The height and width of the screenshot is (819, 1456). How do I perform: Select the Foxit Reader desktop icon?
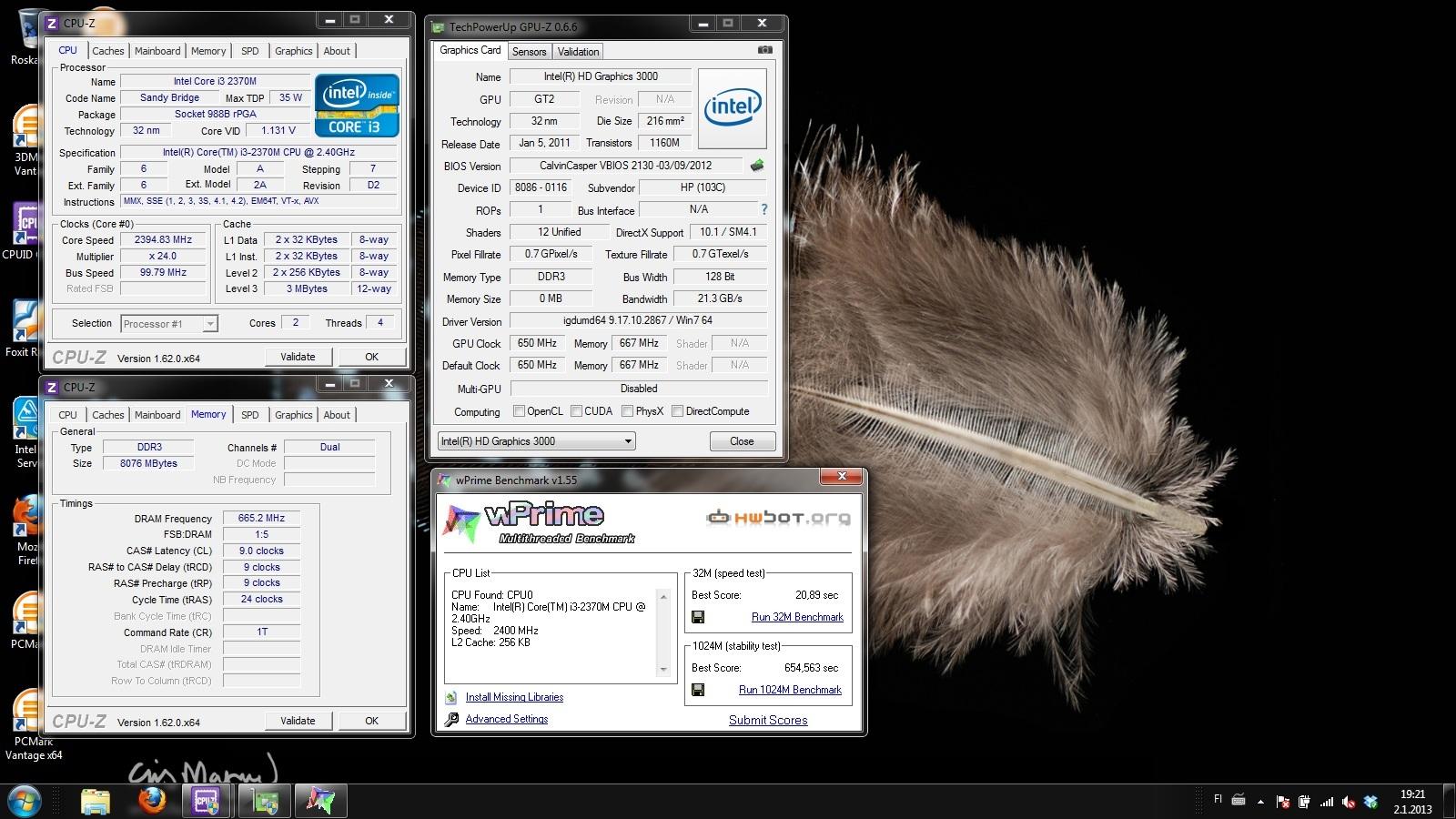(x=25, y=329)
